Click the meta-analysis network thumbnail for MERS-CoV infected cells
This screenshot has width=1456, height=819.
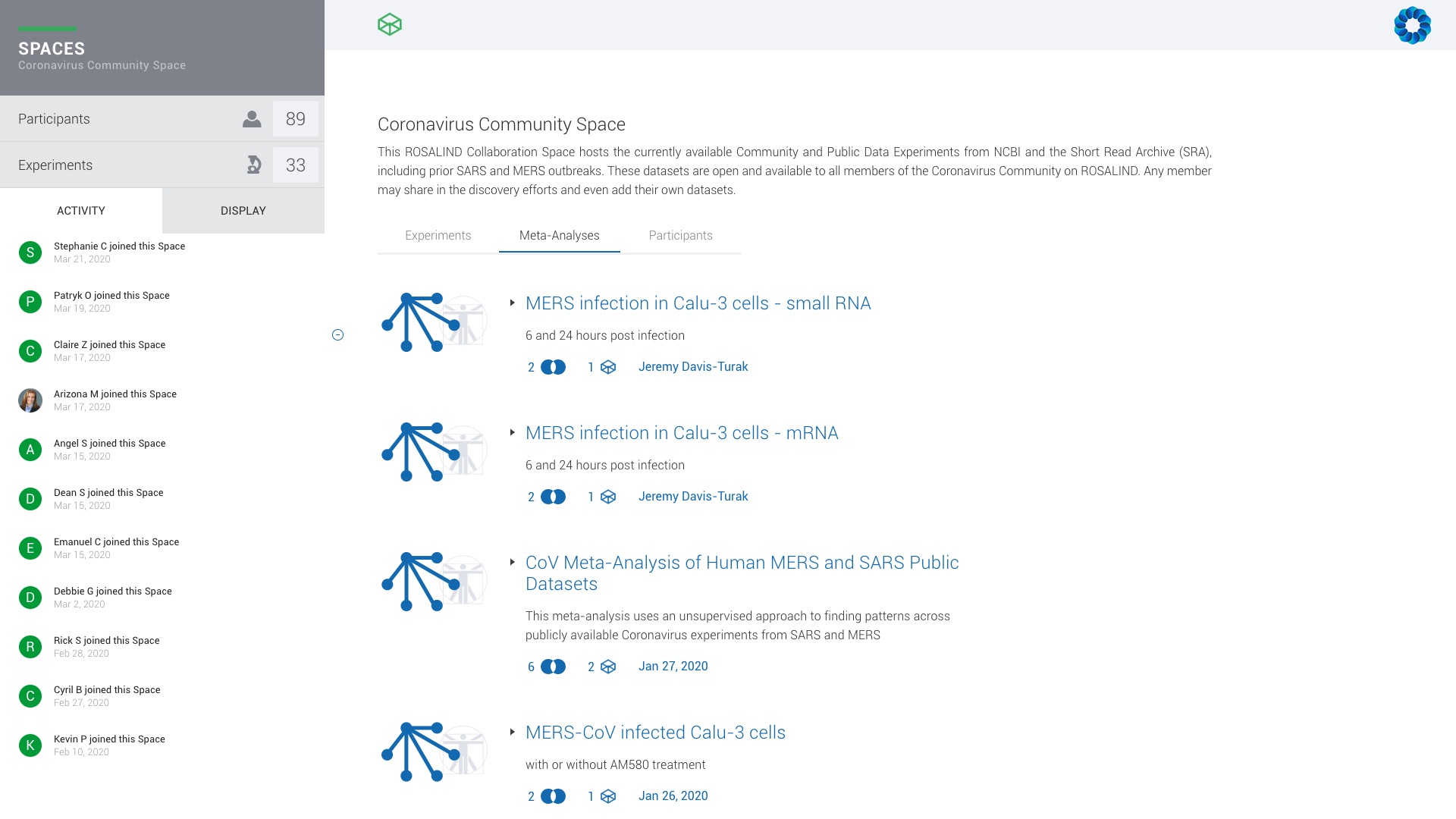coord(433,752)
